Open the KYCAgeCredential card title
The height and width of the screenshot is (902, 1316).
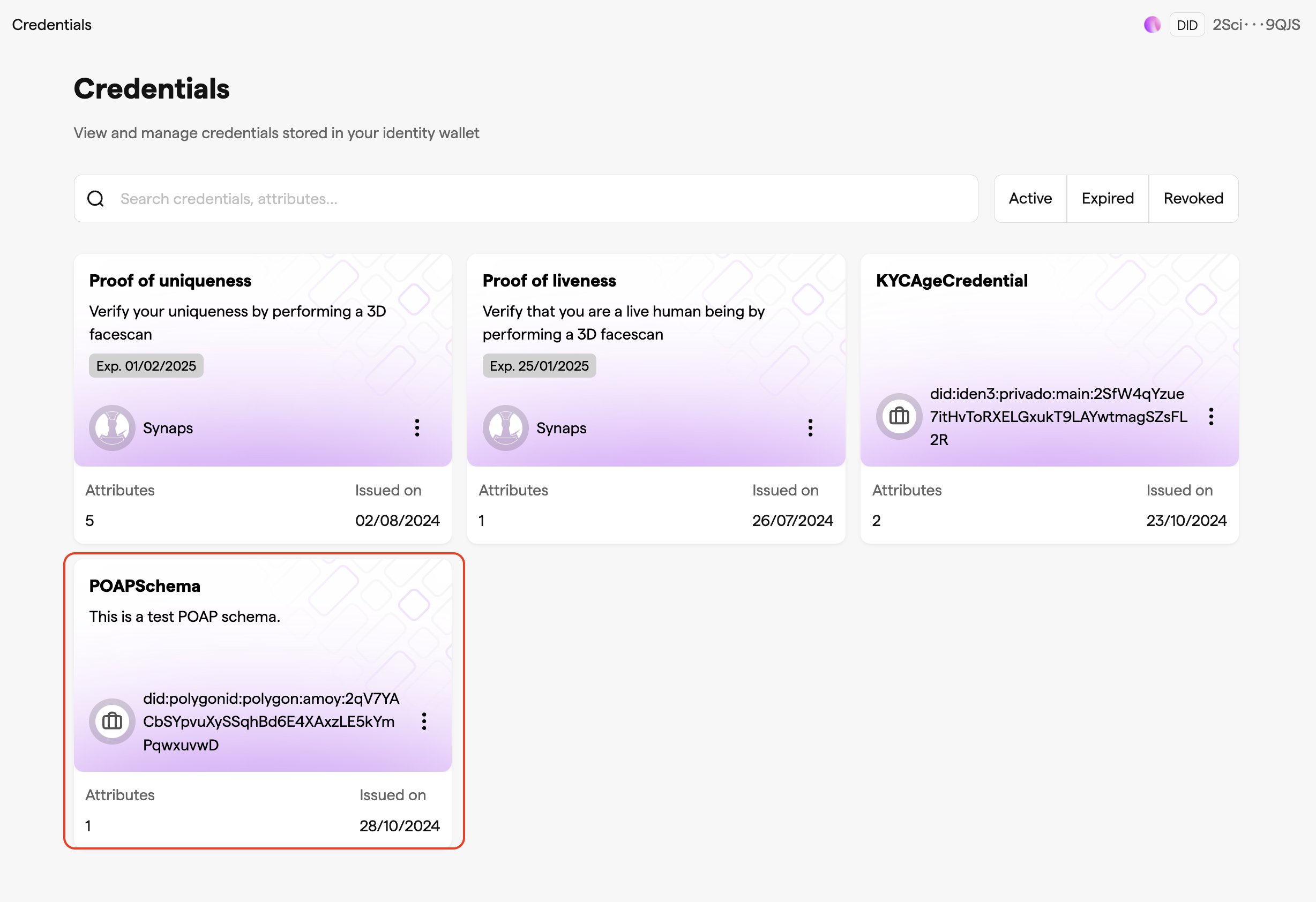[x=951, y=281]
